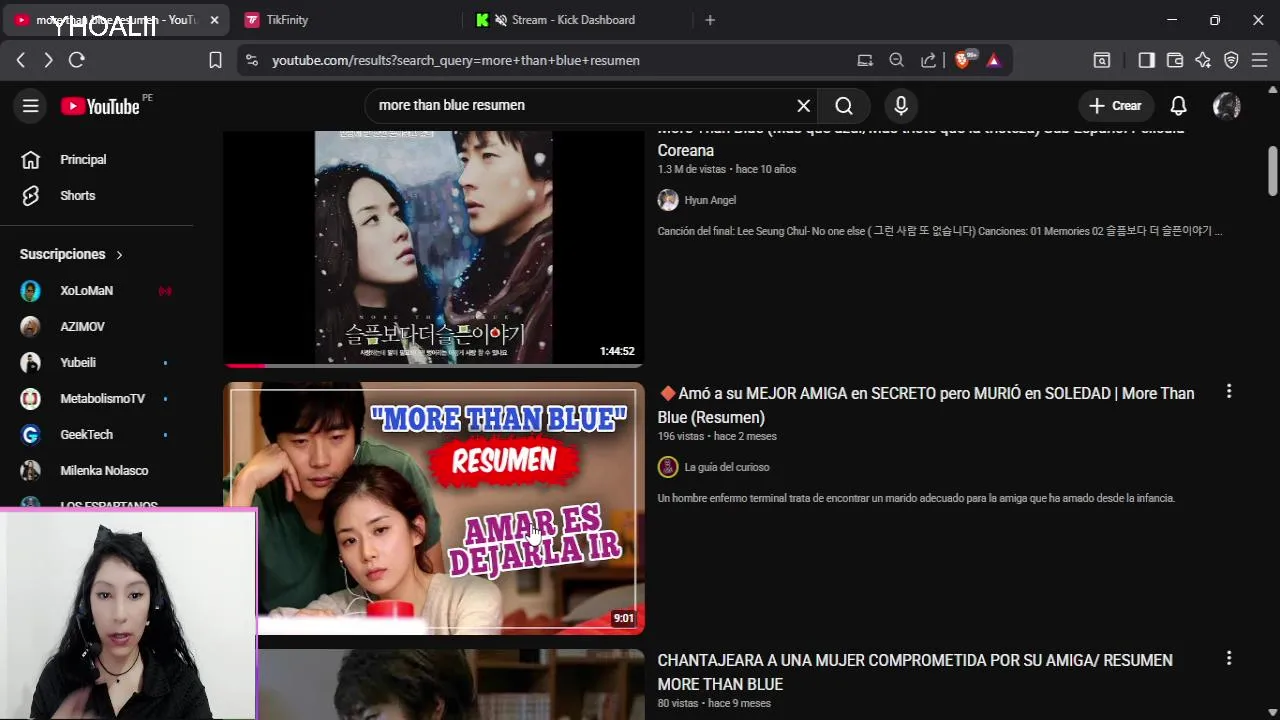Screen dimensions: 1280x720
Task: Open Brave Shields lion icon
Action: 964,61
